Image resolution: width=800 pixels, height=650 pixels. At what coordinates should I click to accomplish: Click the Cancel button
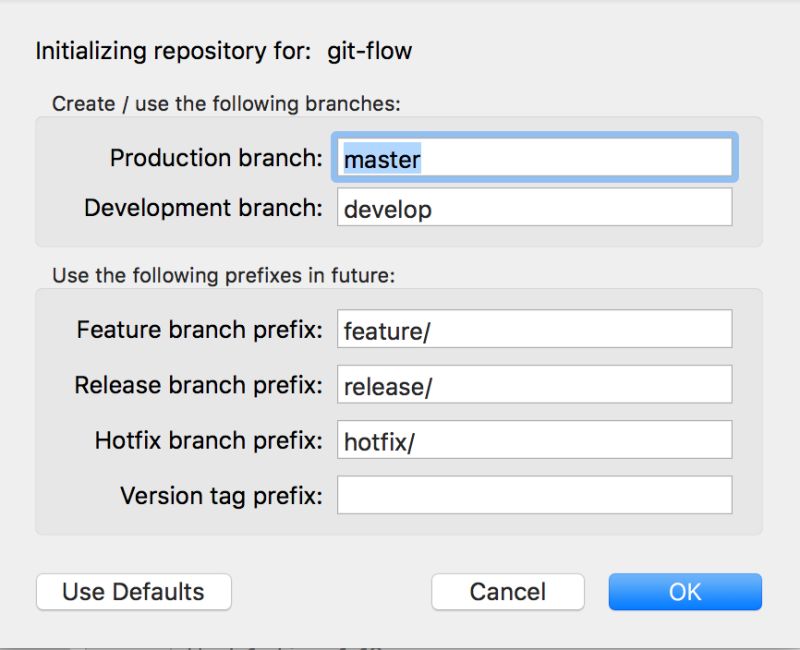[x=508, y=591]
